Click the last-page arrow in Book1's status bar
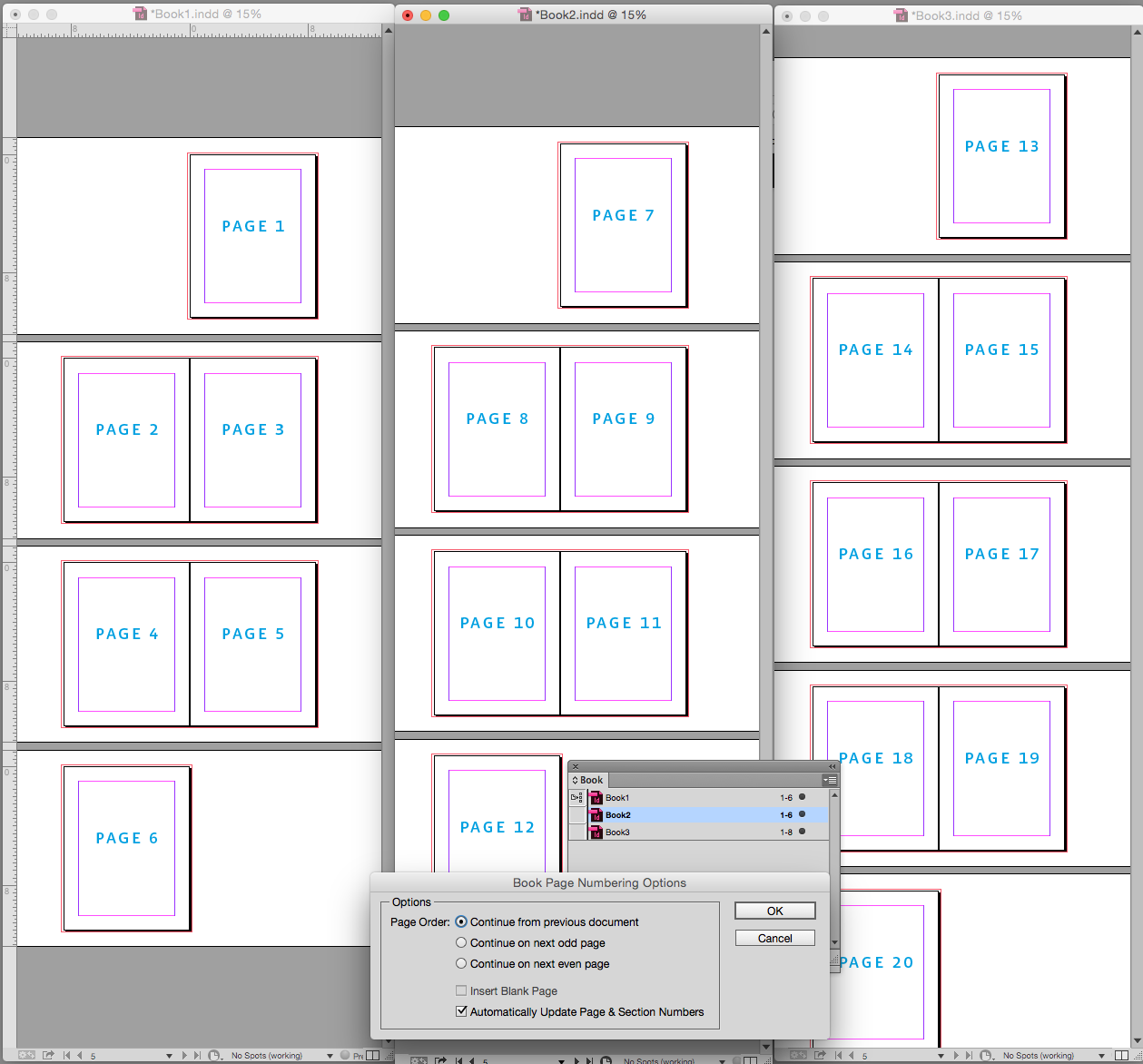The image size is (1143, 1064). (x=197, y=1055)
